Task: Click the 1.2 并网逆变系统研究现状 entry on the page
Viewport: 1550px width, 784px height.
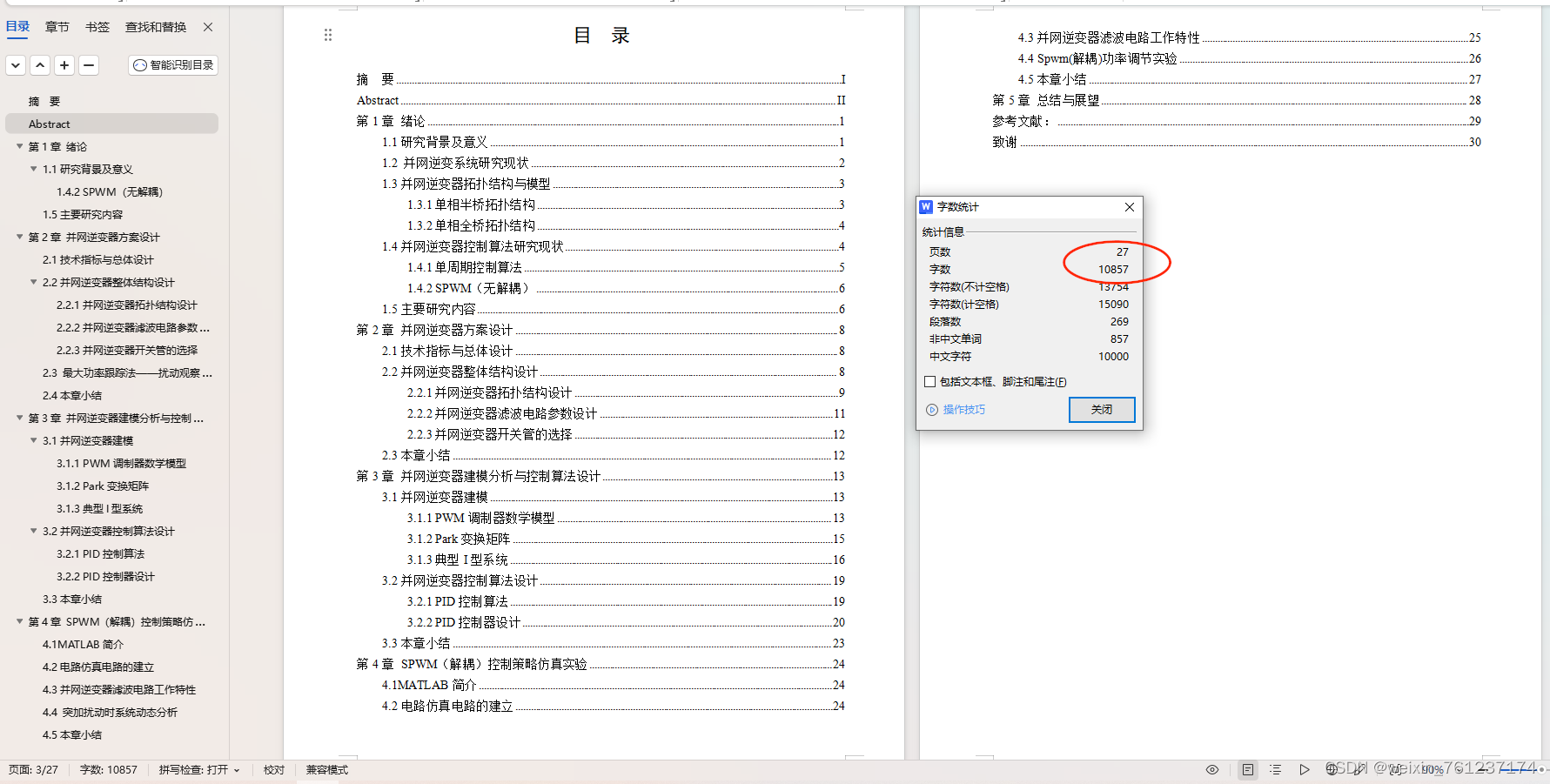Action: (614, 163)
